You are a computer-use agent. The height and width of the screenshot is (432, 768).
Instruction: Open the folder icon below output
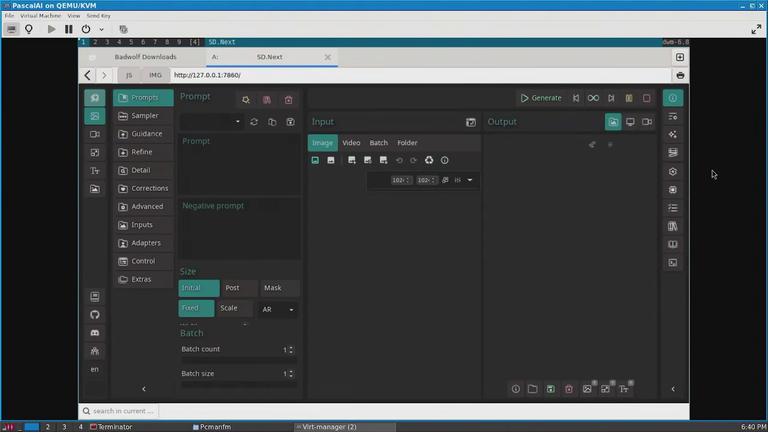point(532,389)
